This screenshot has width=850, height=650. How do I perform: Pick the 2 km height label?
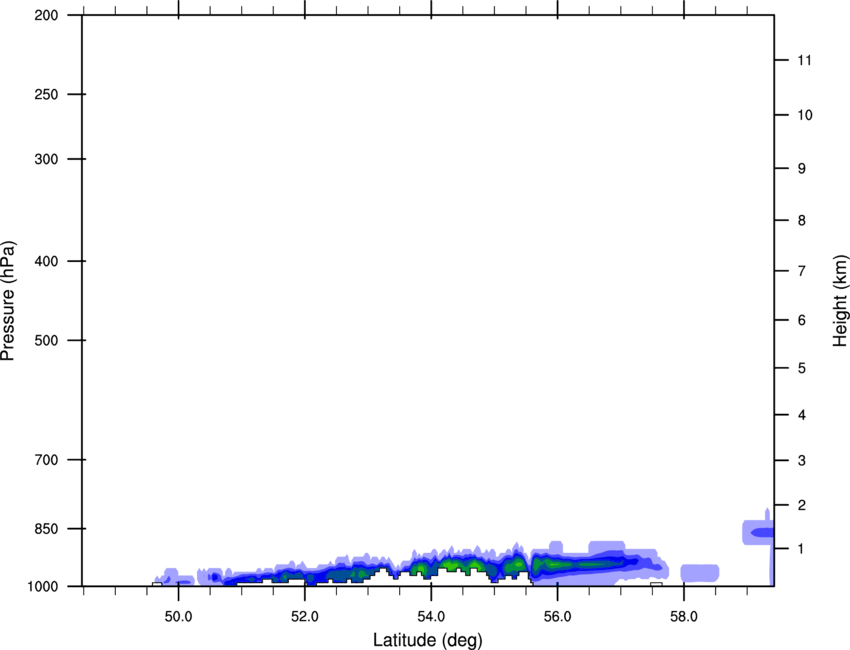[802, 505]
